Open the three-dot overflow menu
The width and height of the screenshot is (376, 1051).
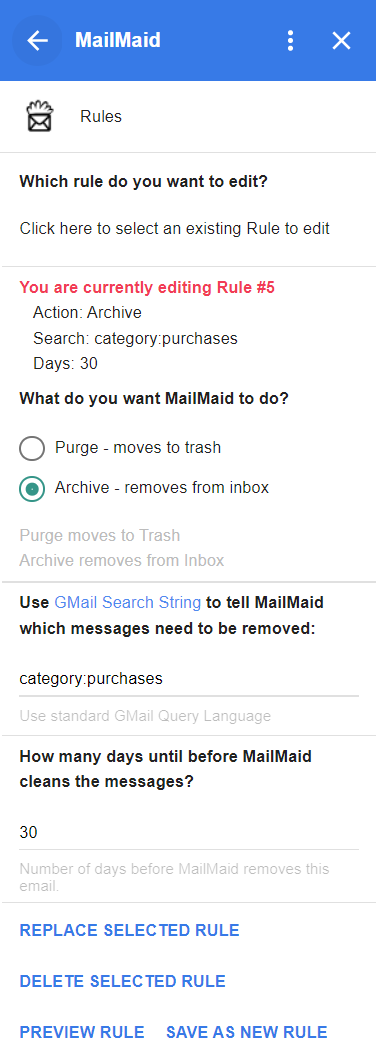click(x=290, y=40)
